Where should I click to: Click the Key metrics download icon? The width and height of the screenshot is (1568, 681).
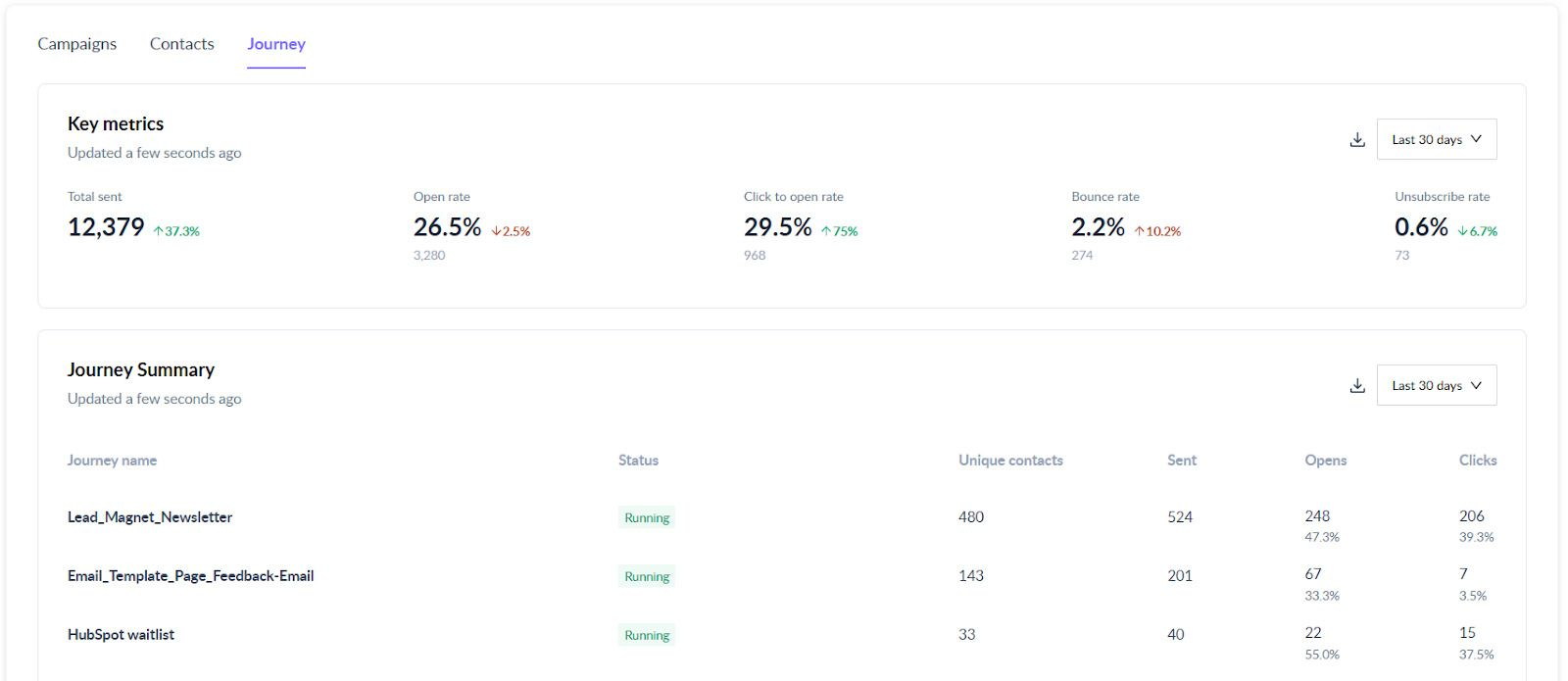[x=1357, y=140]
